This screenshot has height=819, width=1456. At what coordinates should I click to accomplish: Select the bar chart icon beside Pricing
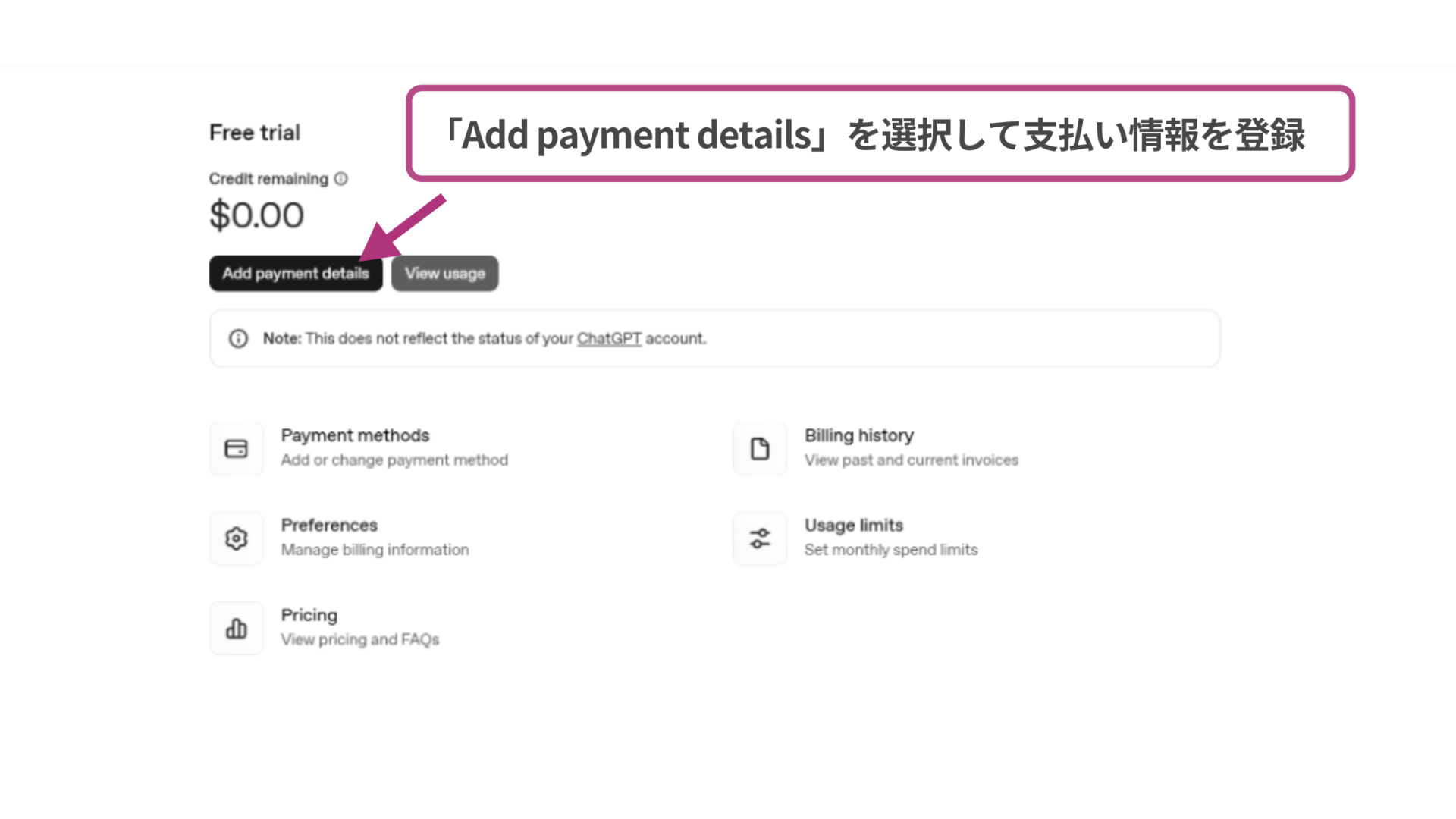pos(236,628)
